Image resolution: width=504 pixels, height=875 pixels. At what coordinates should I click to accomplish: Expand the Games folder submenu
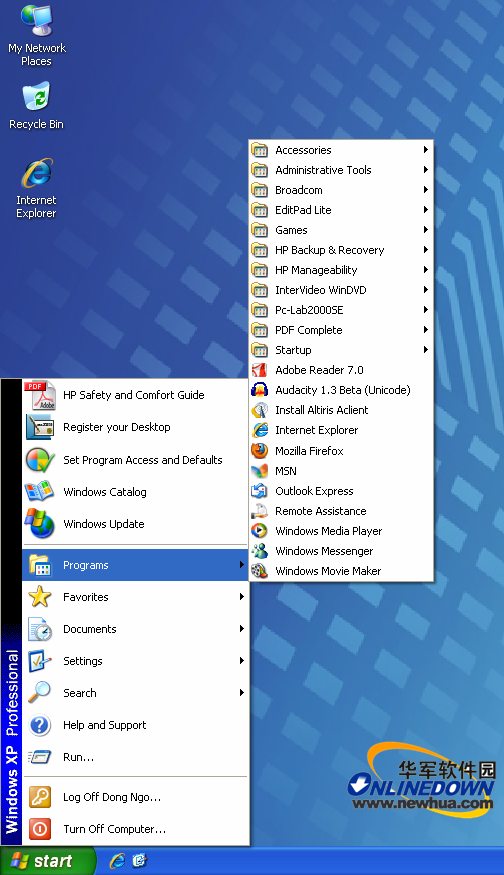[341, 229]
